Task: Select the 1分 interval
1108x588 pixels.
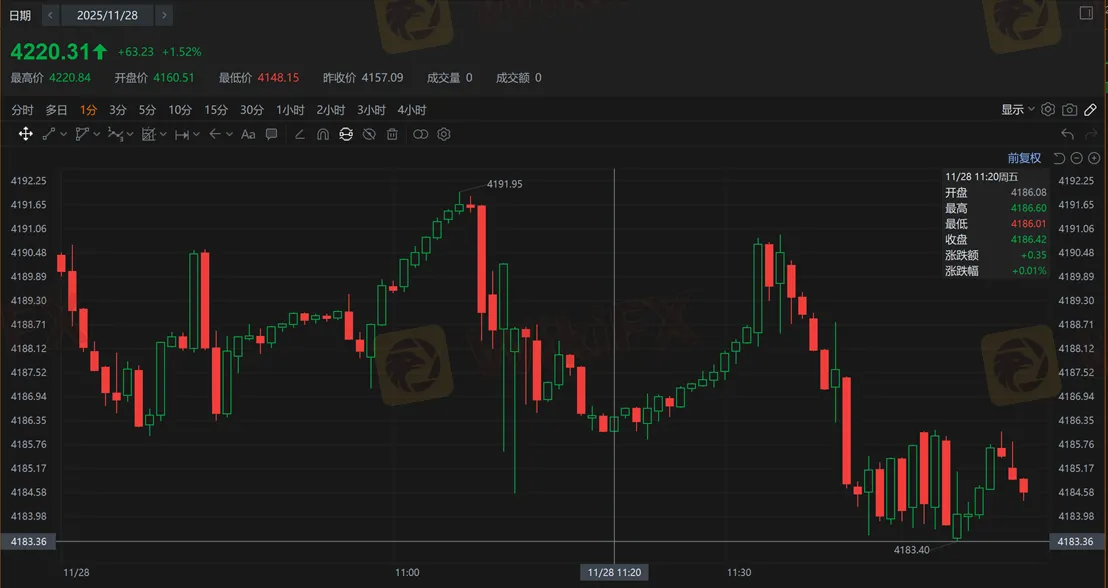Action: pyautogui.click(x=88, y=110)
